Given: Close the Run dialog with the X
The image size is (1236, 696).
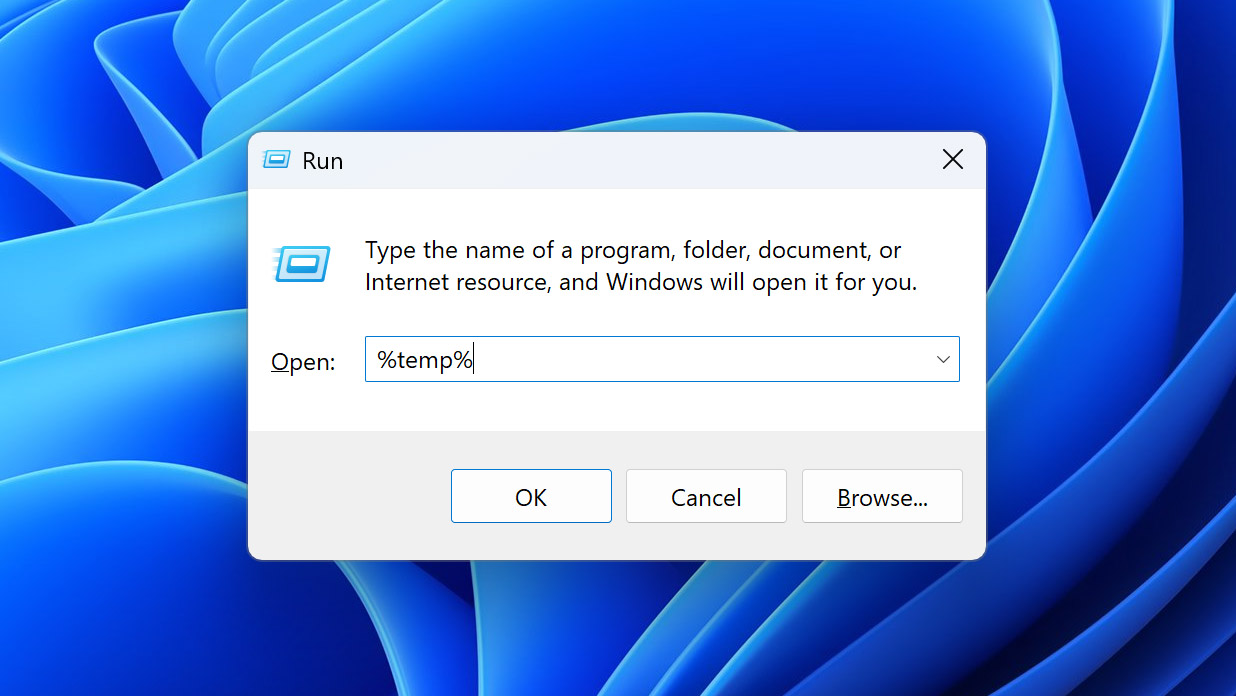Looking at the screenshot, I should point(952,159).
